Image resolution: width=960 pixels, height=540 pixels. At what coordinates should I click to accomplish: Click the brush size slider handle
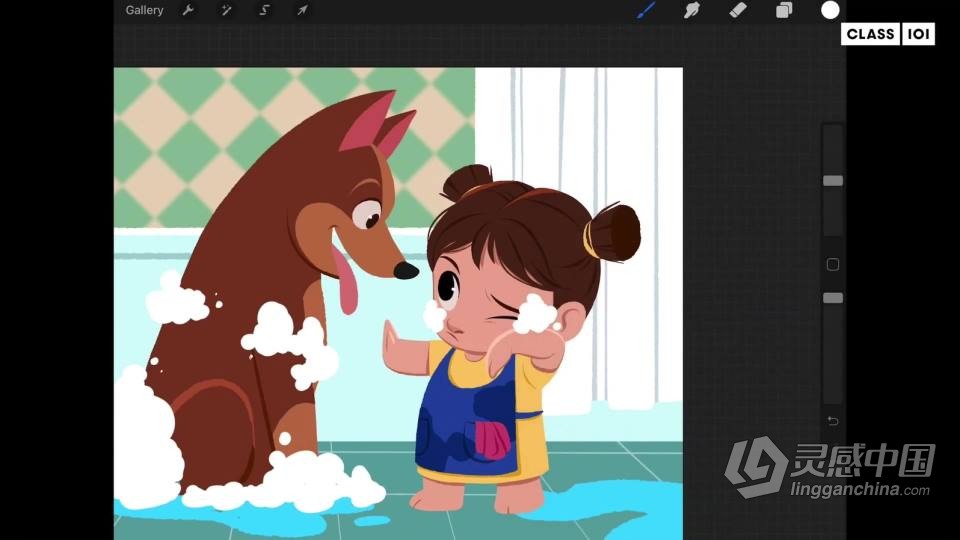pos(833,181)
